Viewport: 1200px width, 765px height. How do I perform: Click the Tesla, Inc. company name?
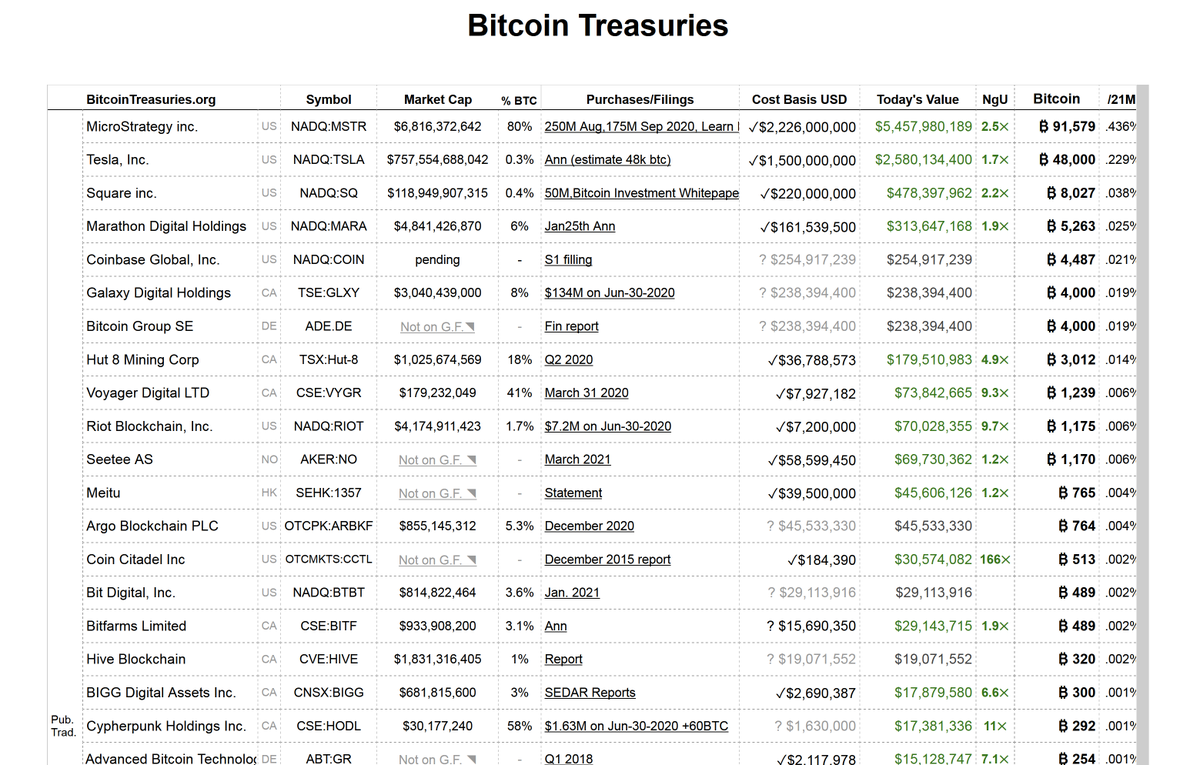(117, 160)
